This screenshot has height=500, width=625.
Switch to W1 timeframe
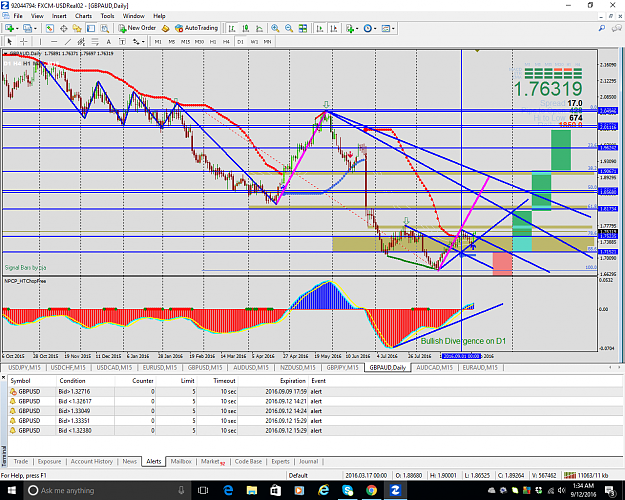[254, 41]
